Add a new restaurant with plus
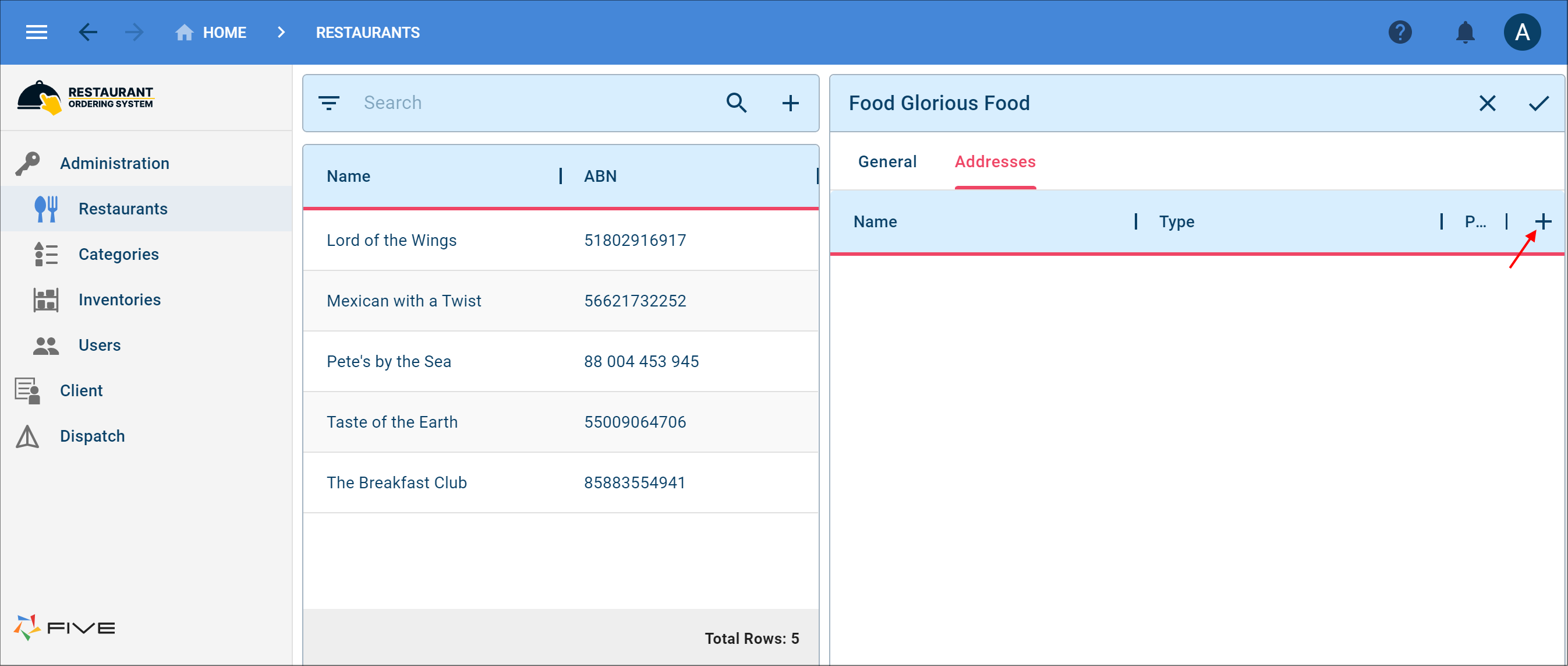1568x666 pixels. (x=790, y=103)
